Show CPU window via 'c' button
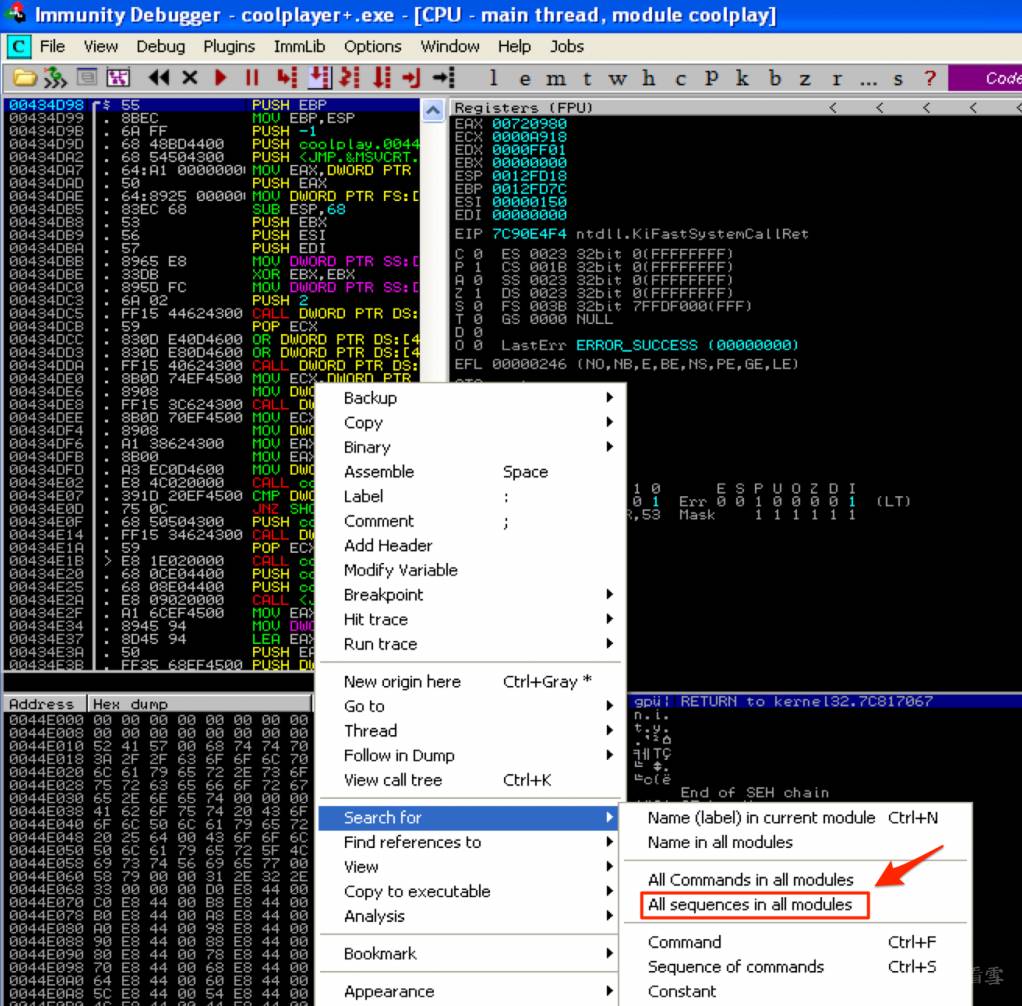This screenshot has height=1006, width=1022. [680, 79]
